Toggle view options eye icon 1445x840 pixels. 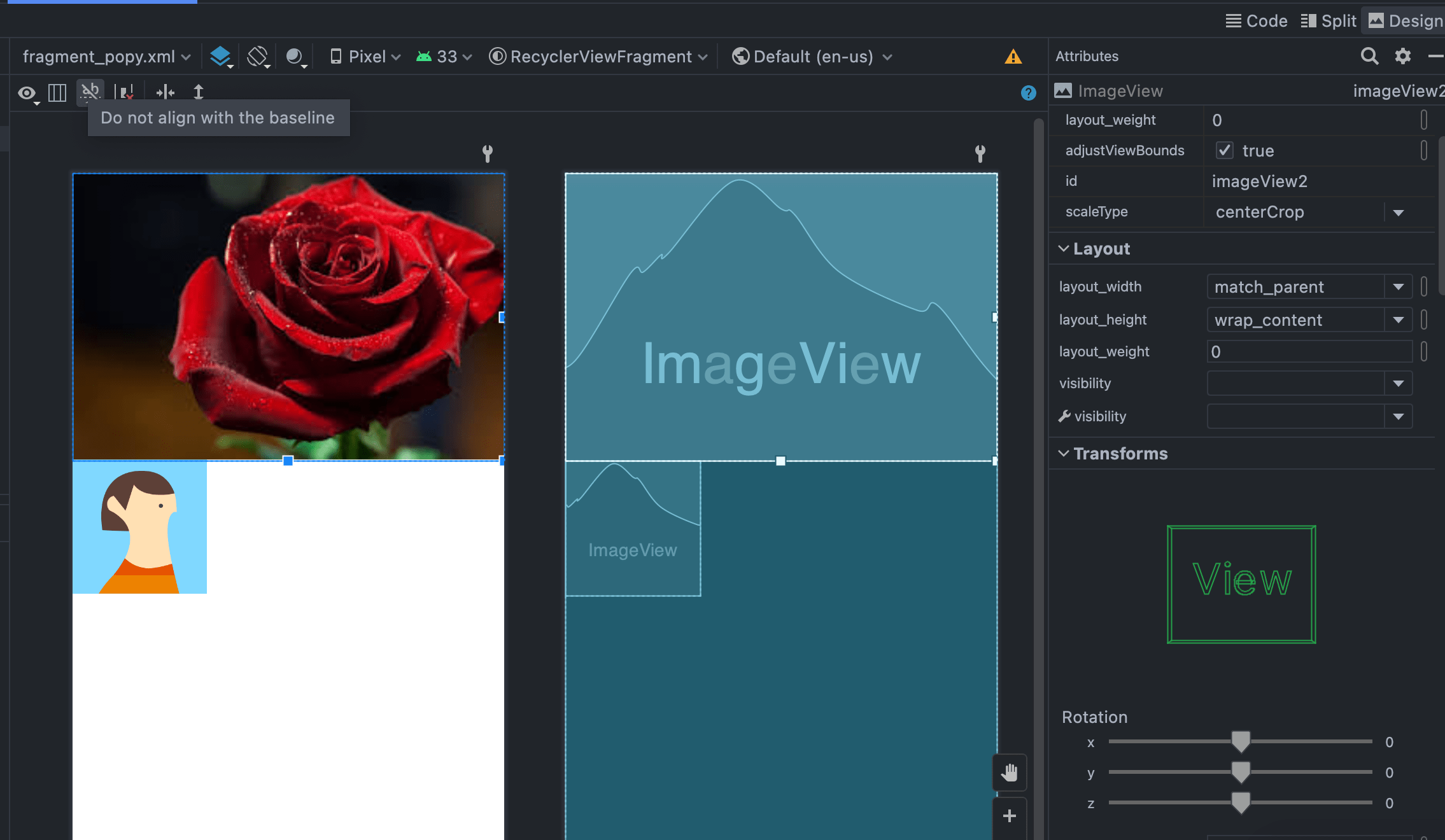[x=27, y=93]
